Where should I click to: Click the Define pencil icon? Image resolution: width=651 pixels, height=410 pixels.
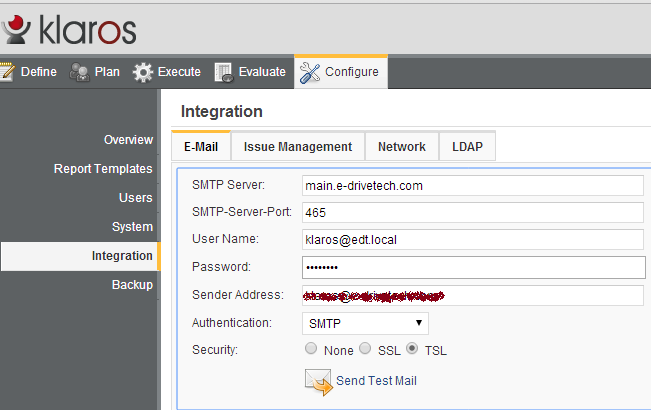[8, 72]
